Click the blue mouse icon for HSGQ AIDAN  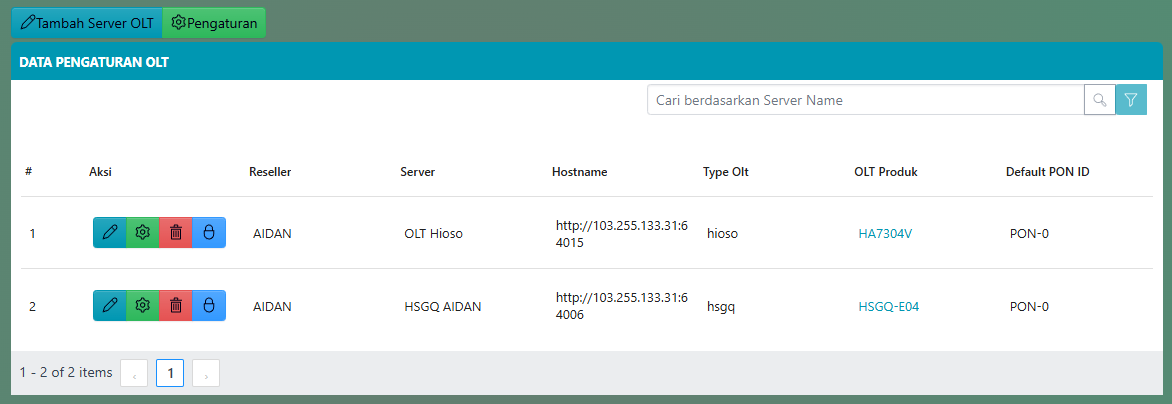[209, 306]
